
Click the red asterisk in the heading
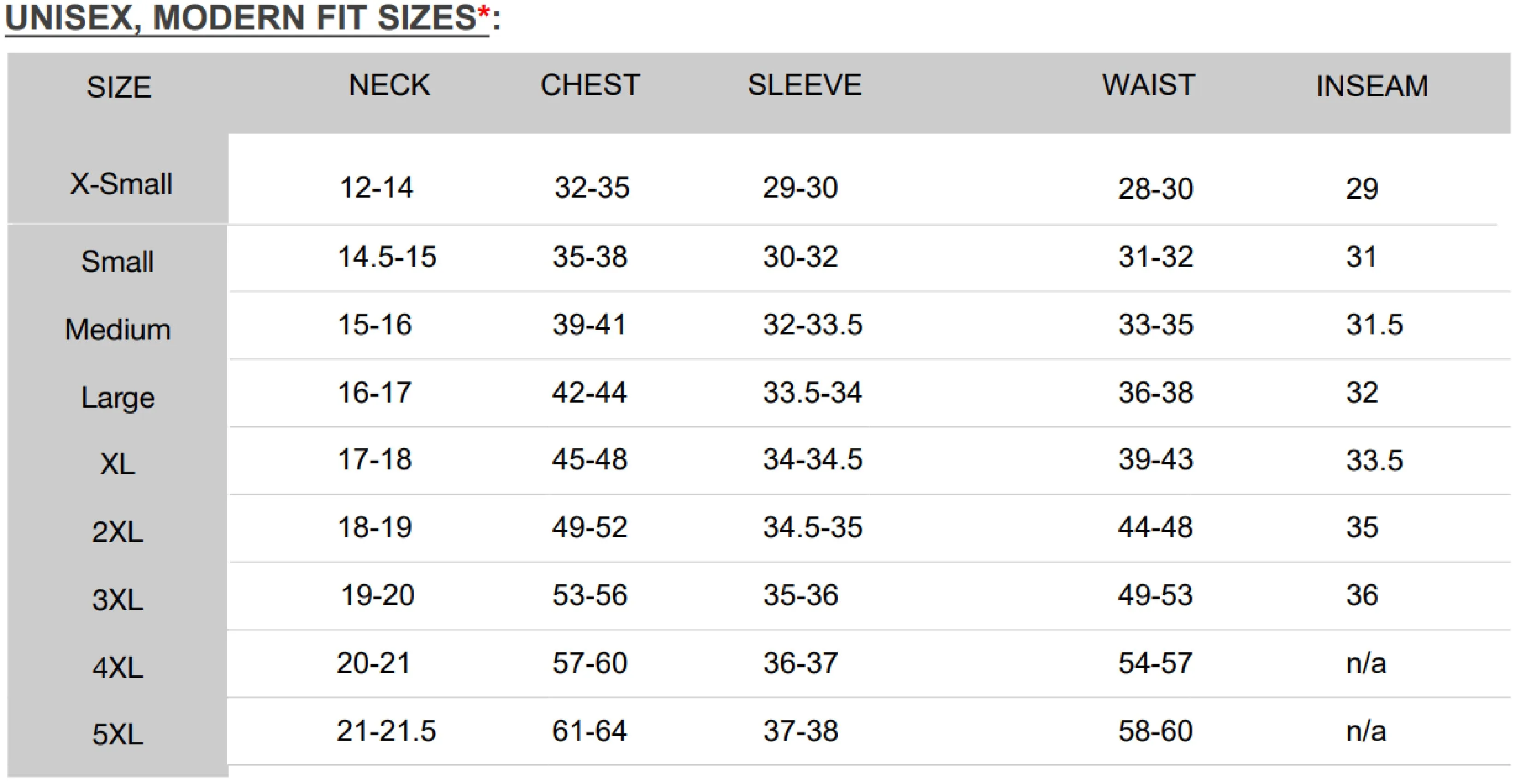(483, 11)
